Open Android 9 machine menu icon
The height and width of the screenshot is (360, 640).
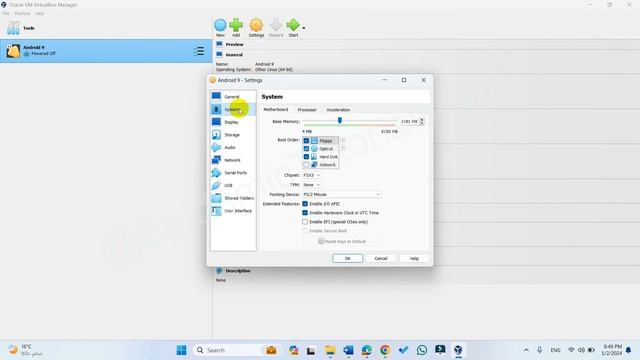(x=199, y=51)
